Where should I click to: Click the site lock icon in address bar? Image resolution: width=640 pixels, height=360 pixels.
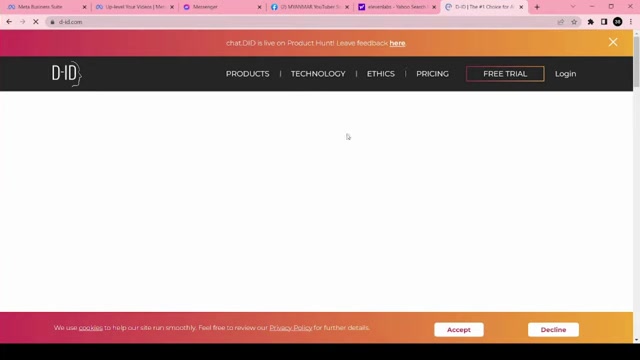pyautogui.click(x=52, y=22)
